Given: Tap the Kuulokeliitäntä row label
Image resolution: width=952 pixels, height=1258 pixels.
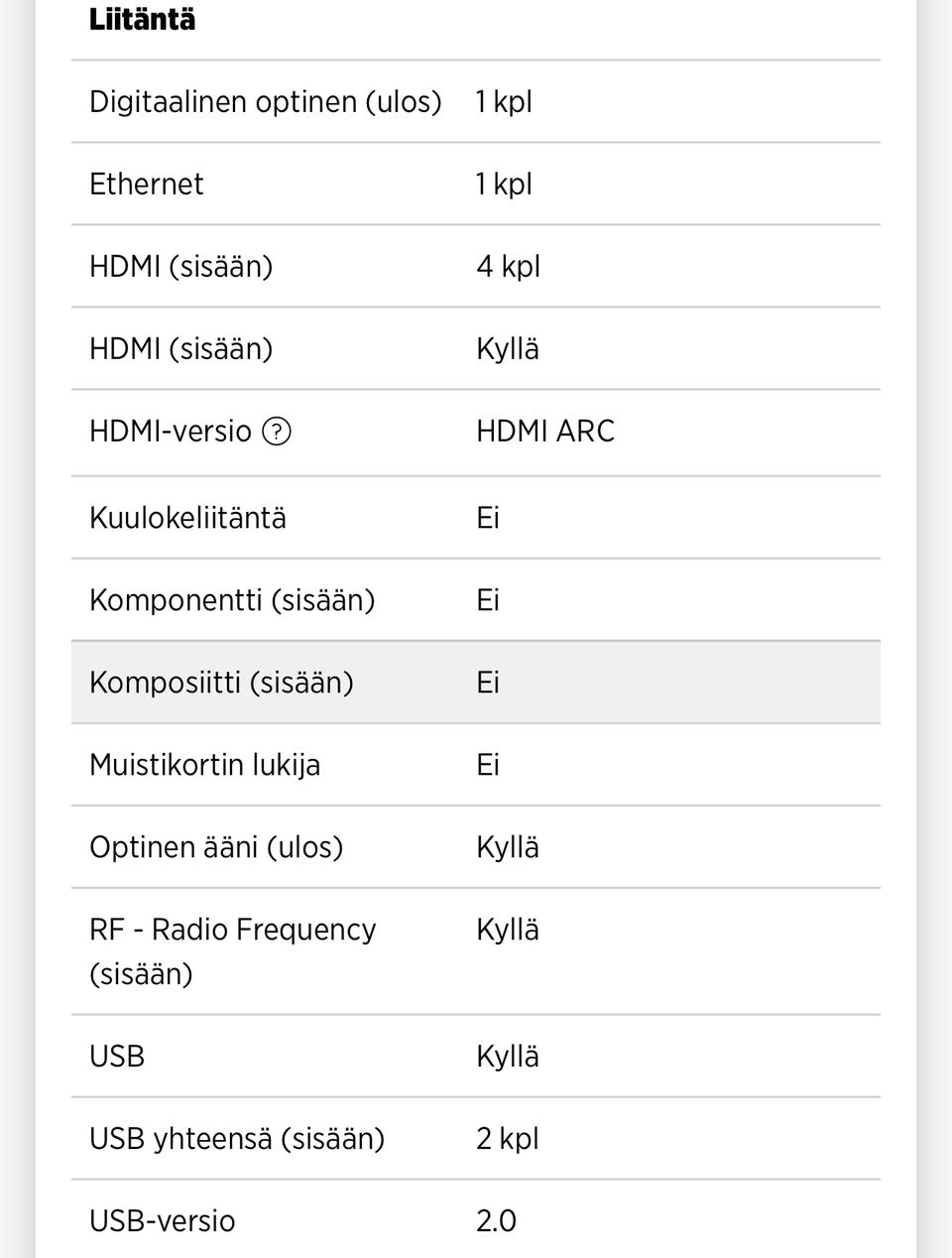Looking at the screenshot, I should click(x=187, y=518).
